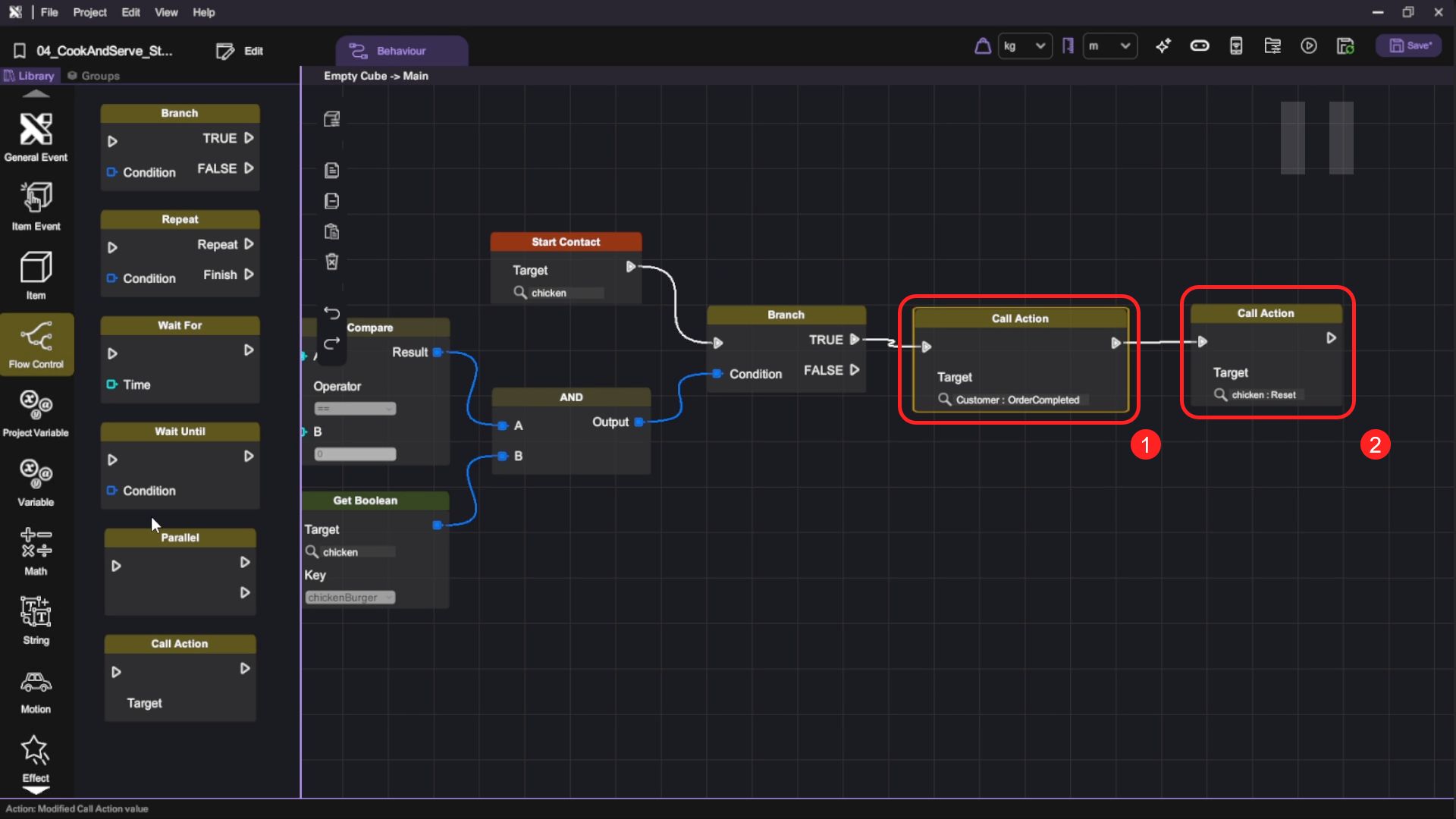Click the undo arrow icon
The width and height of the screenshot is (1456, 819).
(x=331, y=312)
